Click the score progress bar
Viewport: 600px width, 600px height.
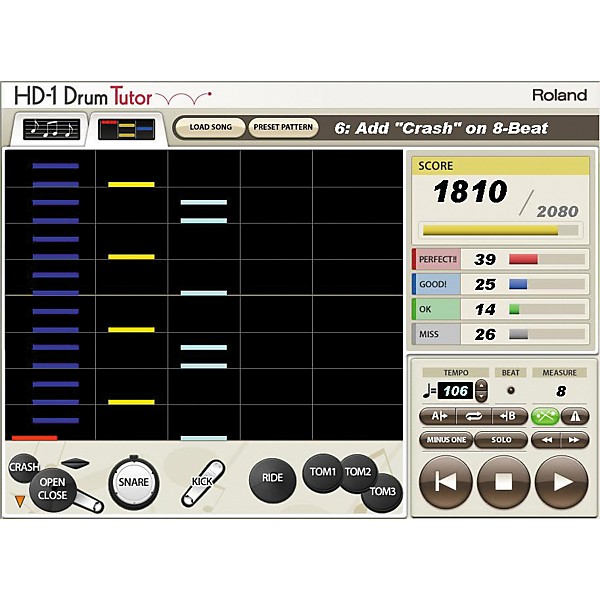500,230
